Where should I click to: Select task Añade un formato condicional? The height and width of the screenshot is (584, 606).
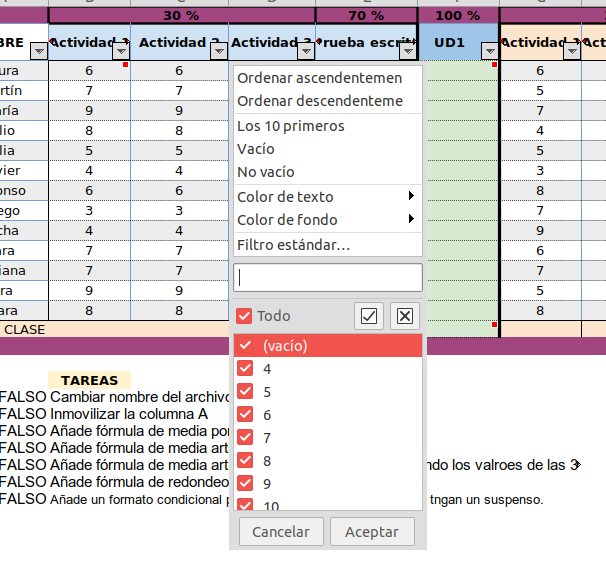139,499
